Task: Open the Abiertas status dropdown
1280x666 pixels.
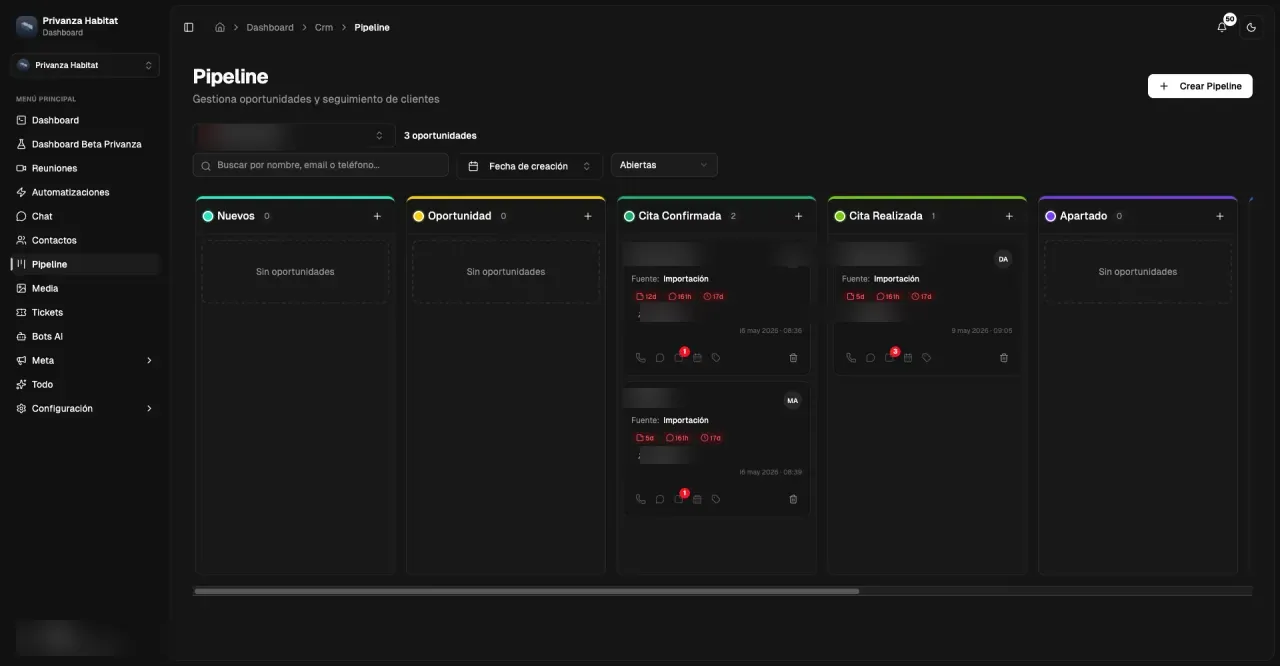Action: pos(664,165)
